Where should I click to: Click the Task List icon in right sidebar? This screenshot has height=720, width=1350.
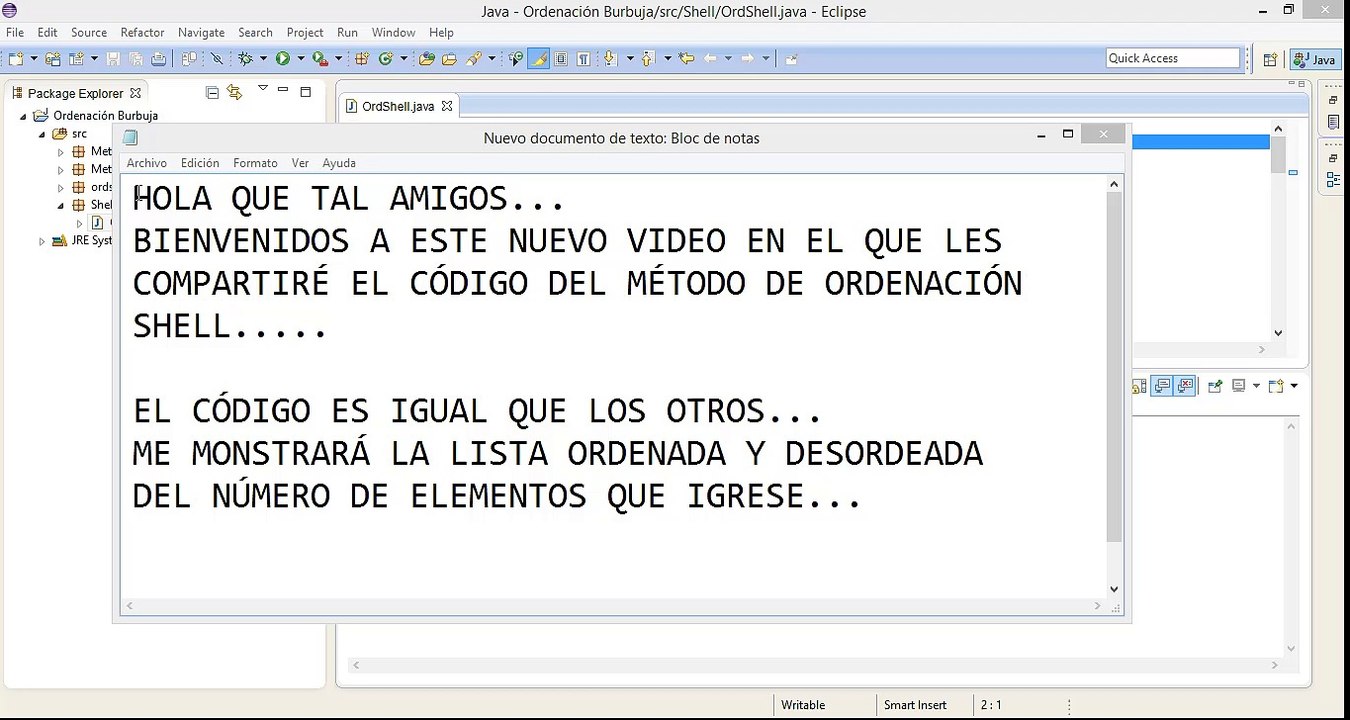(x=1333, y=122)
